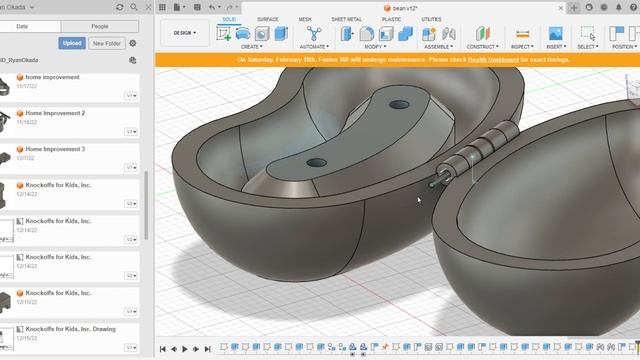This screenshot has width=640, height=360.
Task: Open data panel settings gear
Action: (133, 43)
